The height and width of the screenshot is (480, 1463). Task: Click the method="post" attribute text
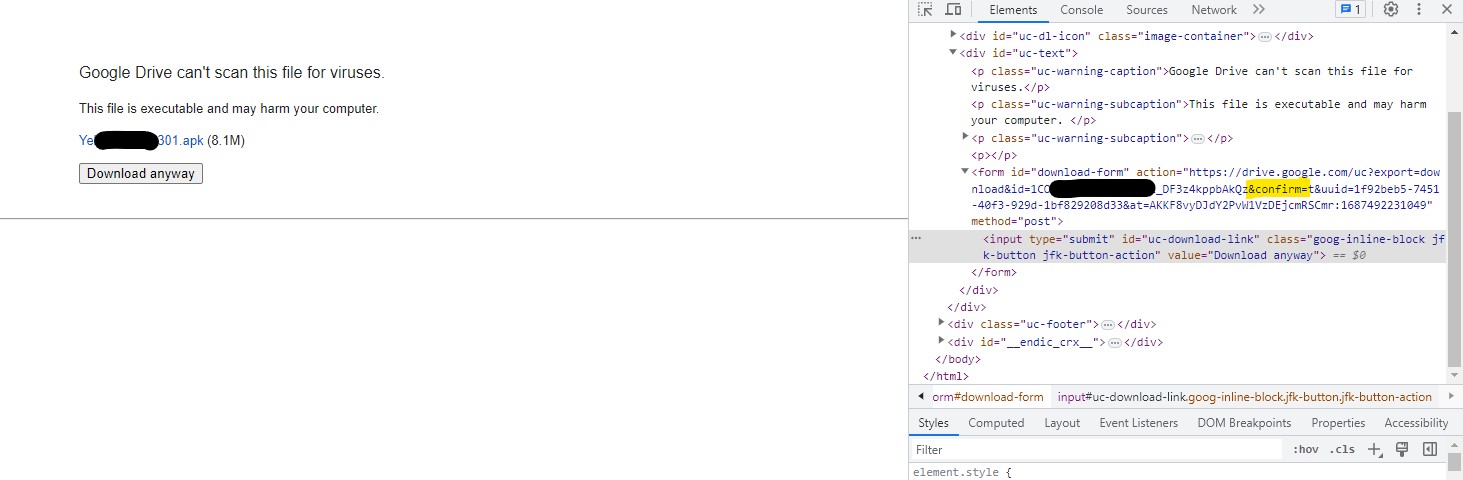pyautogui.click(x=1017, y=221)
